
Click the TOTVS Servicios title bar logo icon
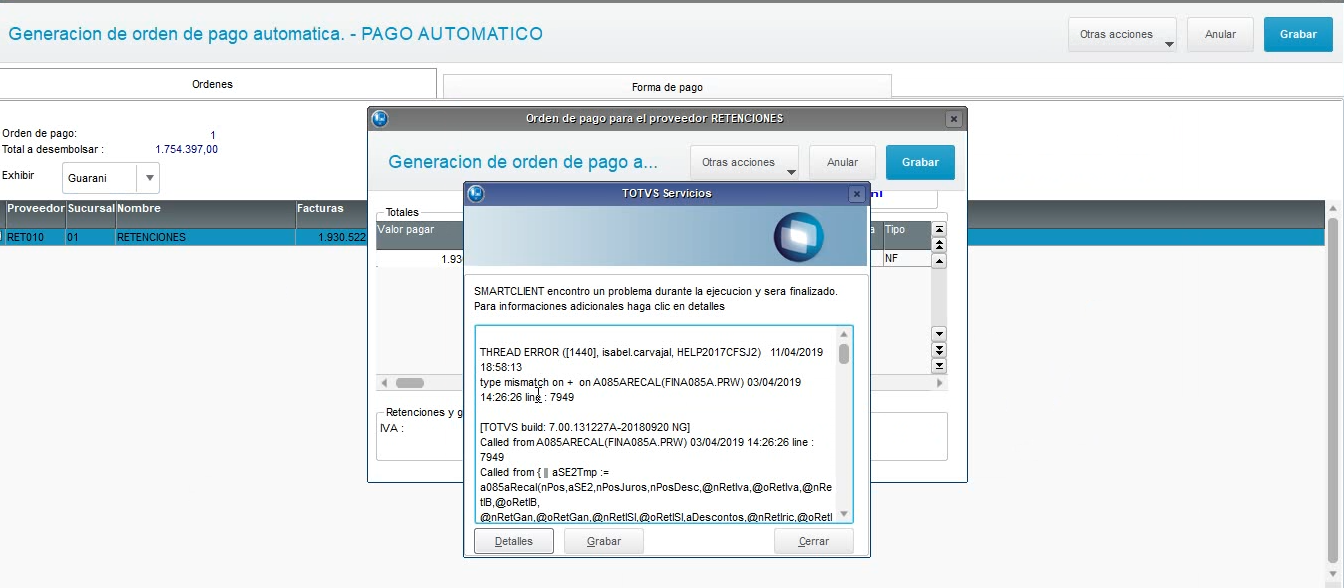pos(476,194)
